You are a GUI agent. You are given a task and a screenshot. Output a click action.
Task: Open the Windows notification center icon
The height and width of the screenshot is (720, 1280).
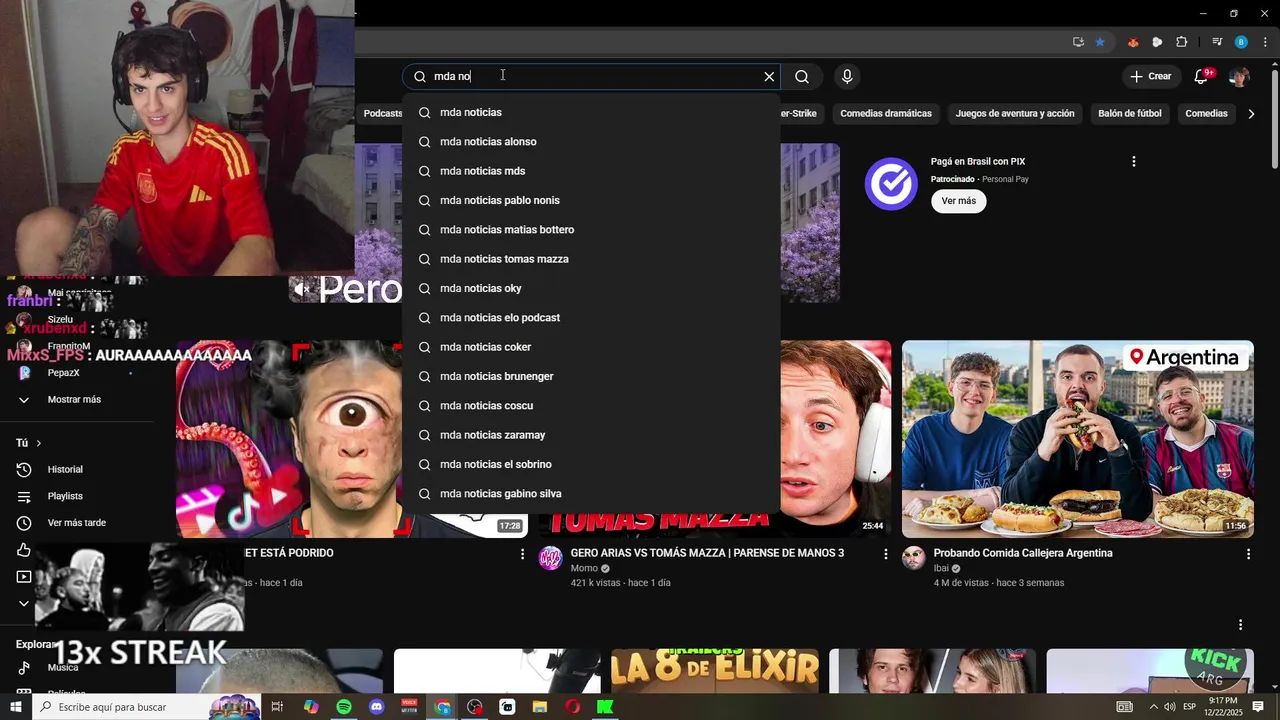(x=1259, y=707)
